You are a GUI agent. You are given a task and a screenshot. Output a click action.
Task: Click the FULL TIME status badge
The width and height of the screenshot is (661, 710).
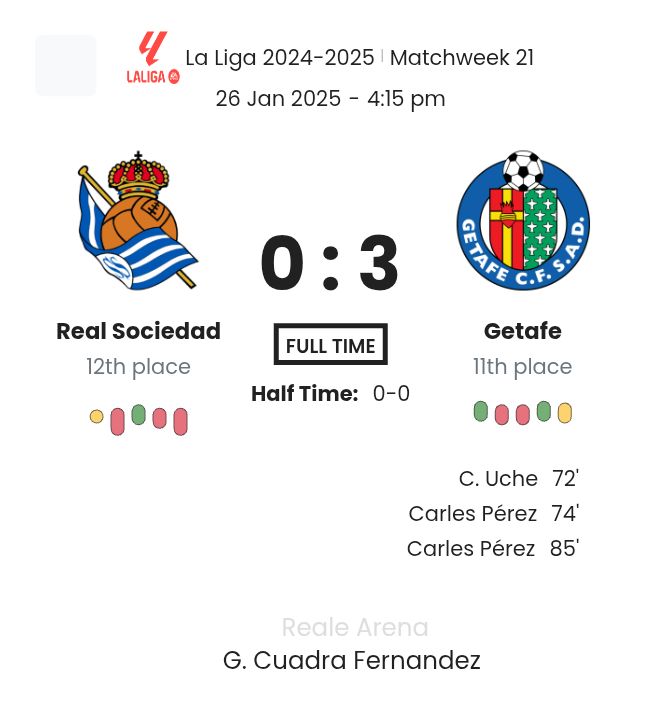click(x=330, y=345)
